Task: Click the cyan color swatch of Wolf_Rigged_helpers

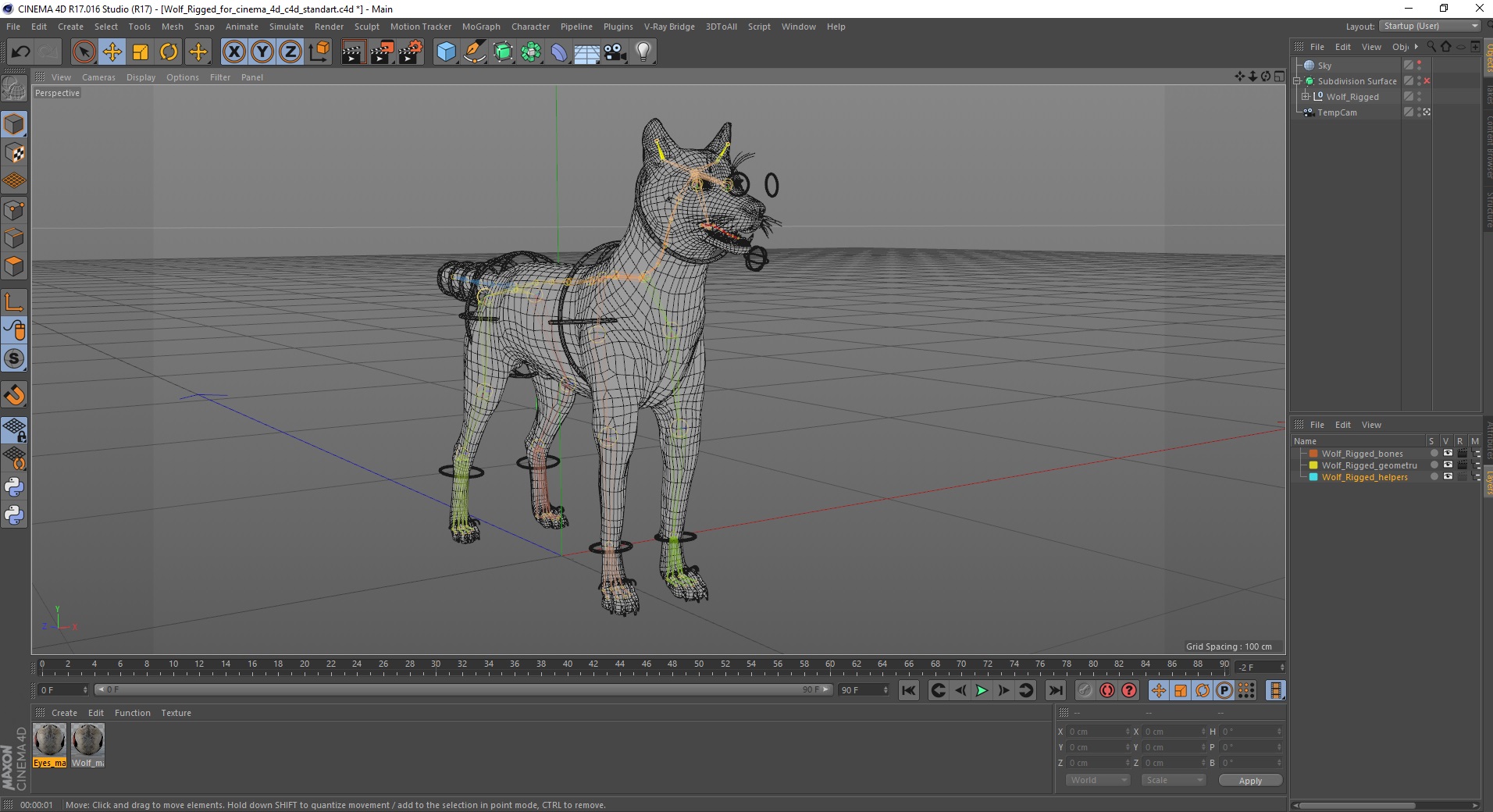Action: [1313, 477]
